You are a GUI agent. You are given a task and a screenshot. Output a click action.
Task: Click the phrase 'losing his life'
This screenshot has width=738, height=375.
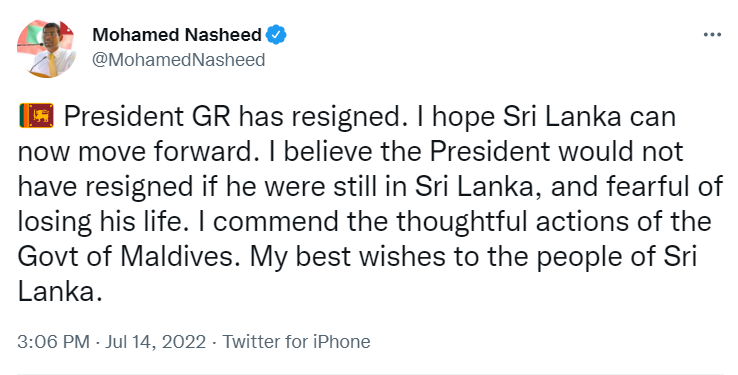100,222
